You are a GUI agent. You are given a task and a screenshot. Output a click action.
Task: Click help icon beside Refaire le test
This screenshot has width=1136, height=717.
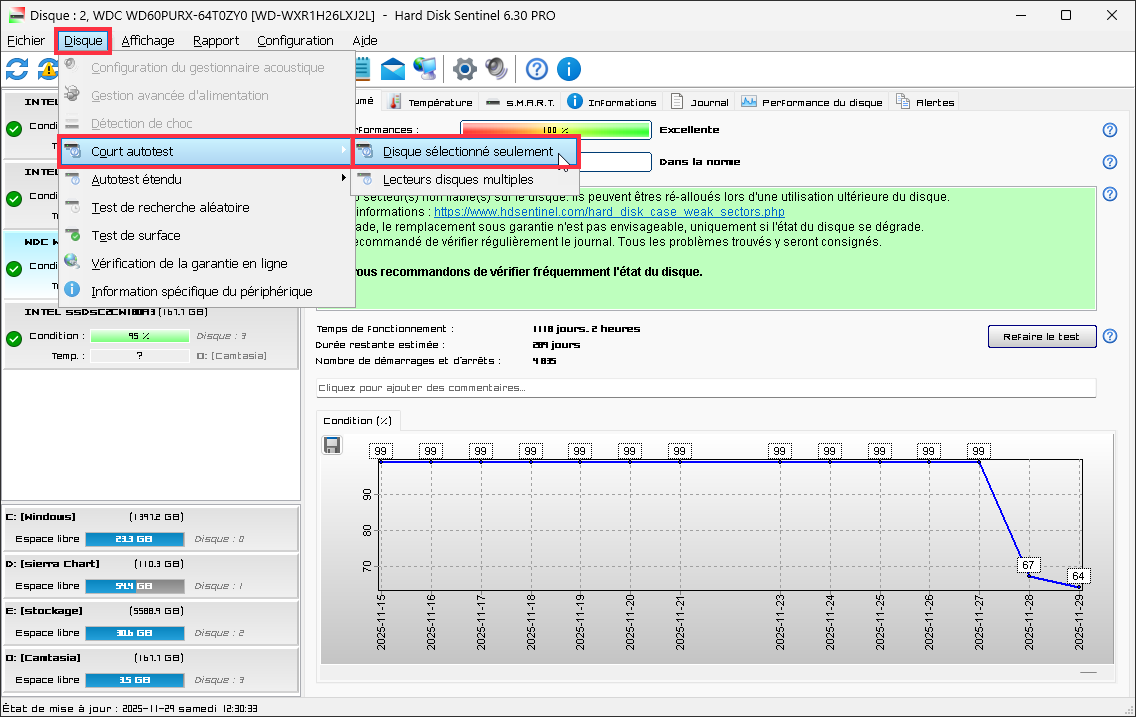1109,337
